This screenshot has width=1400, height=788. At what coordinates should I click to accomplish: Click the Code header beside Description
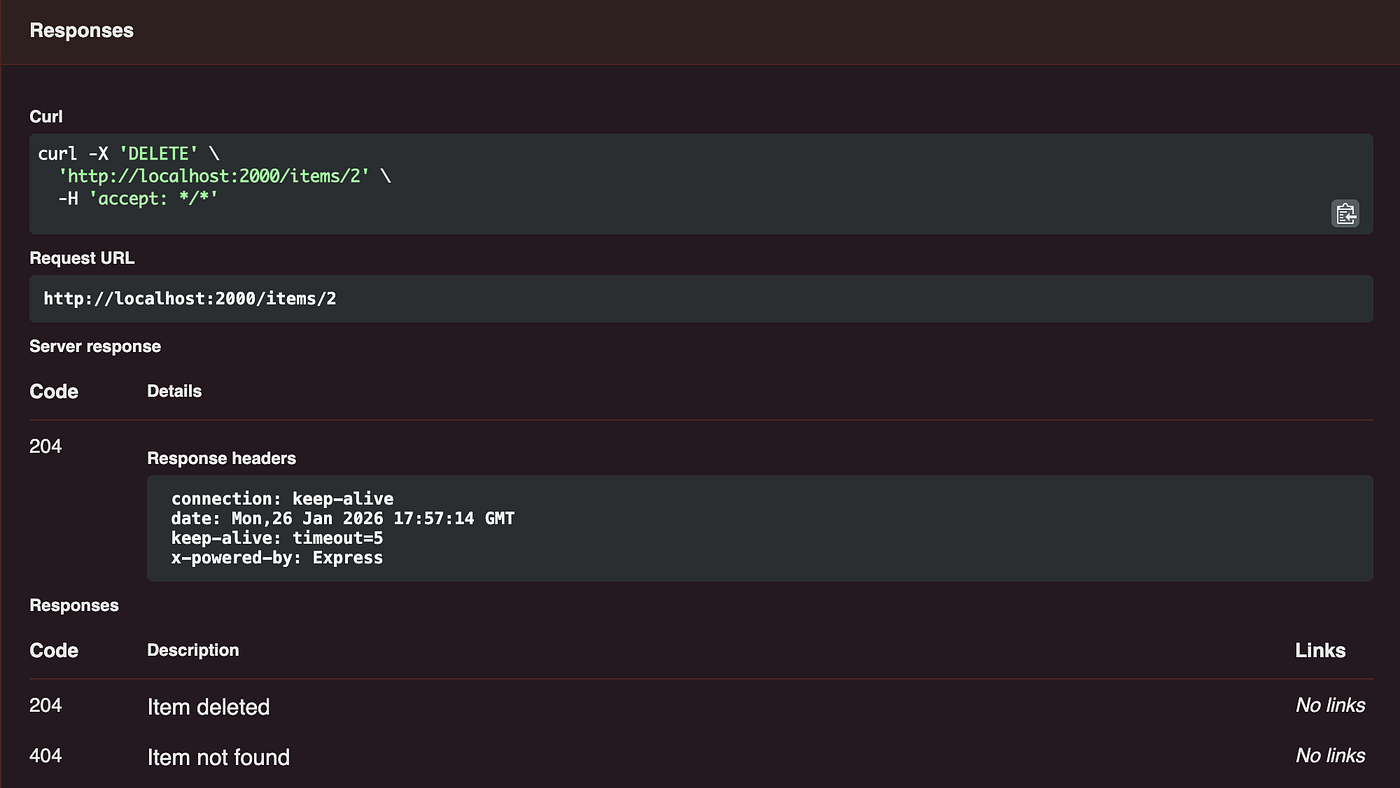click(x=54, y=650)
